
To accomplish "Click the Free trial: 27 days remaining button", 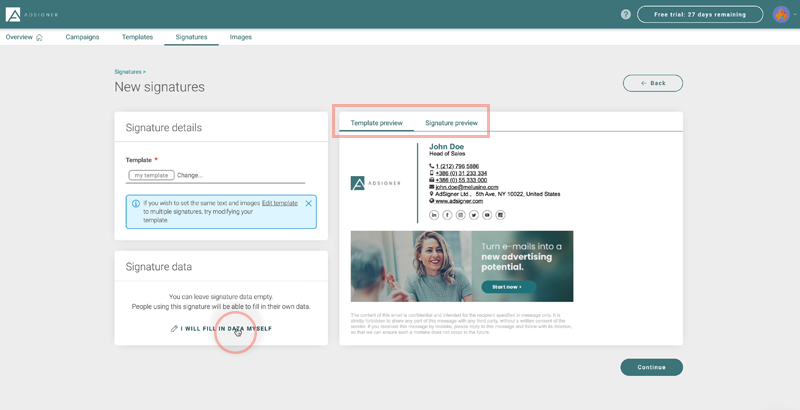I will 700,14.
